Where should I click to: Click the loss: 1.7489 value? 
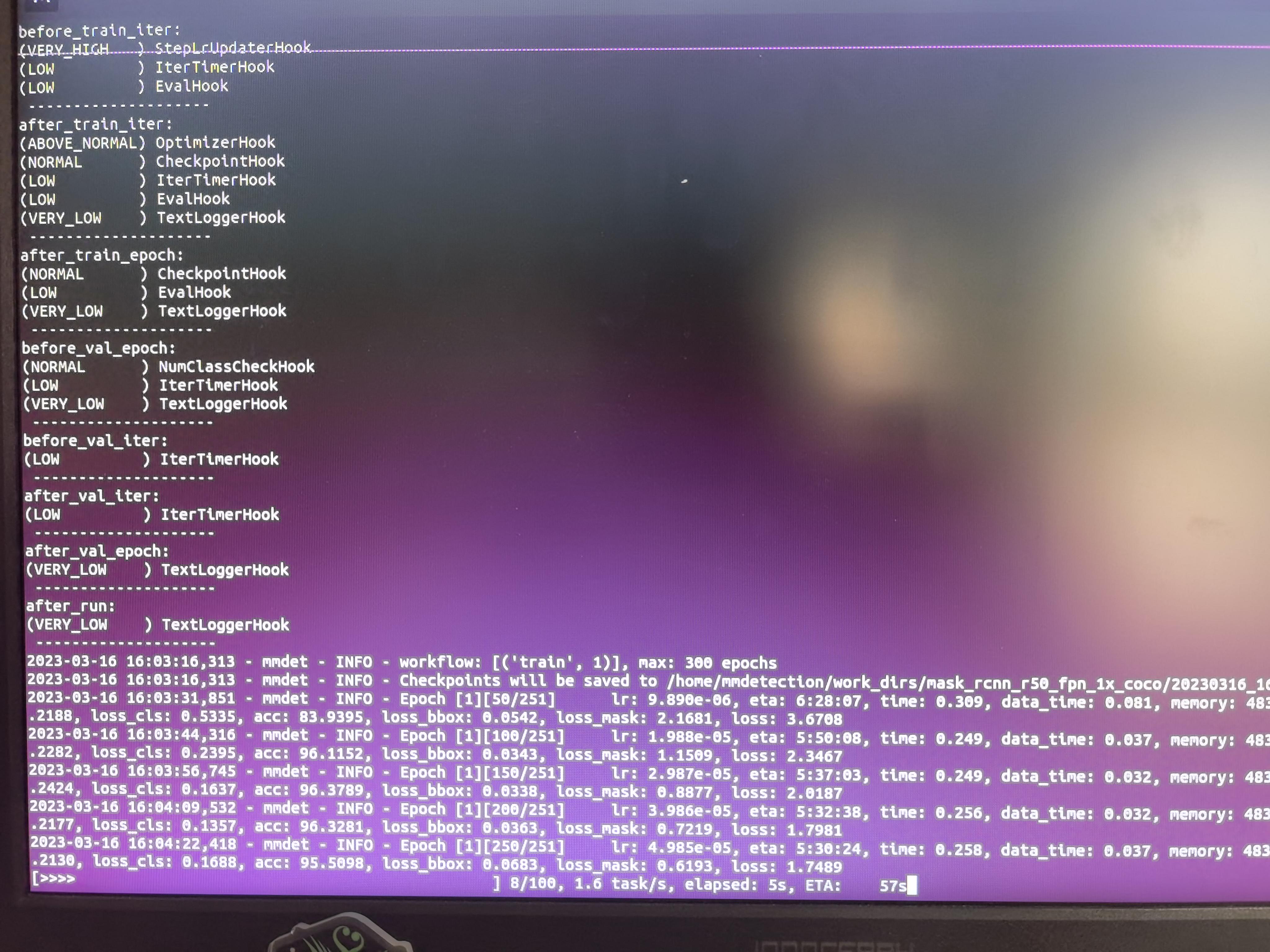pyautogui.click(x=787, y=866)
